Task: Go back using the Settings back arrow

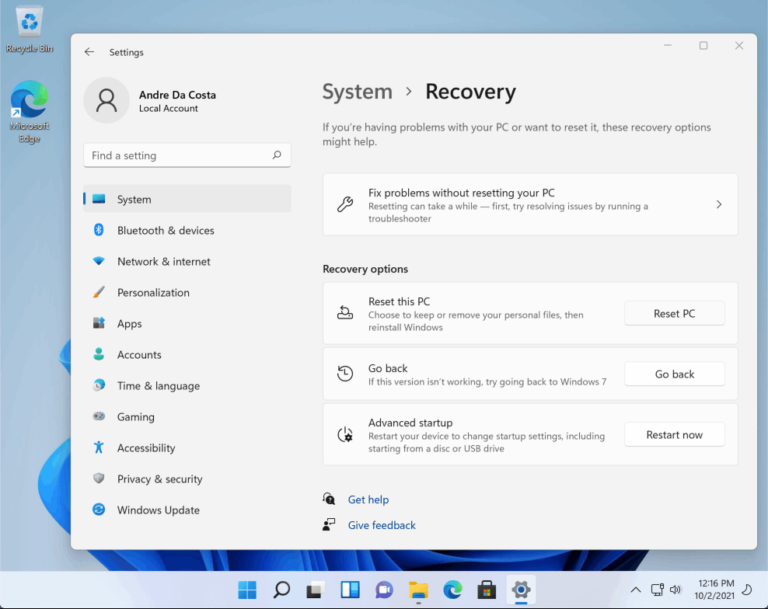Action: (89, 52)
